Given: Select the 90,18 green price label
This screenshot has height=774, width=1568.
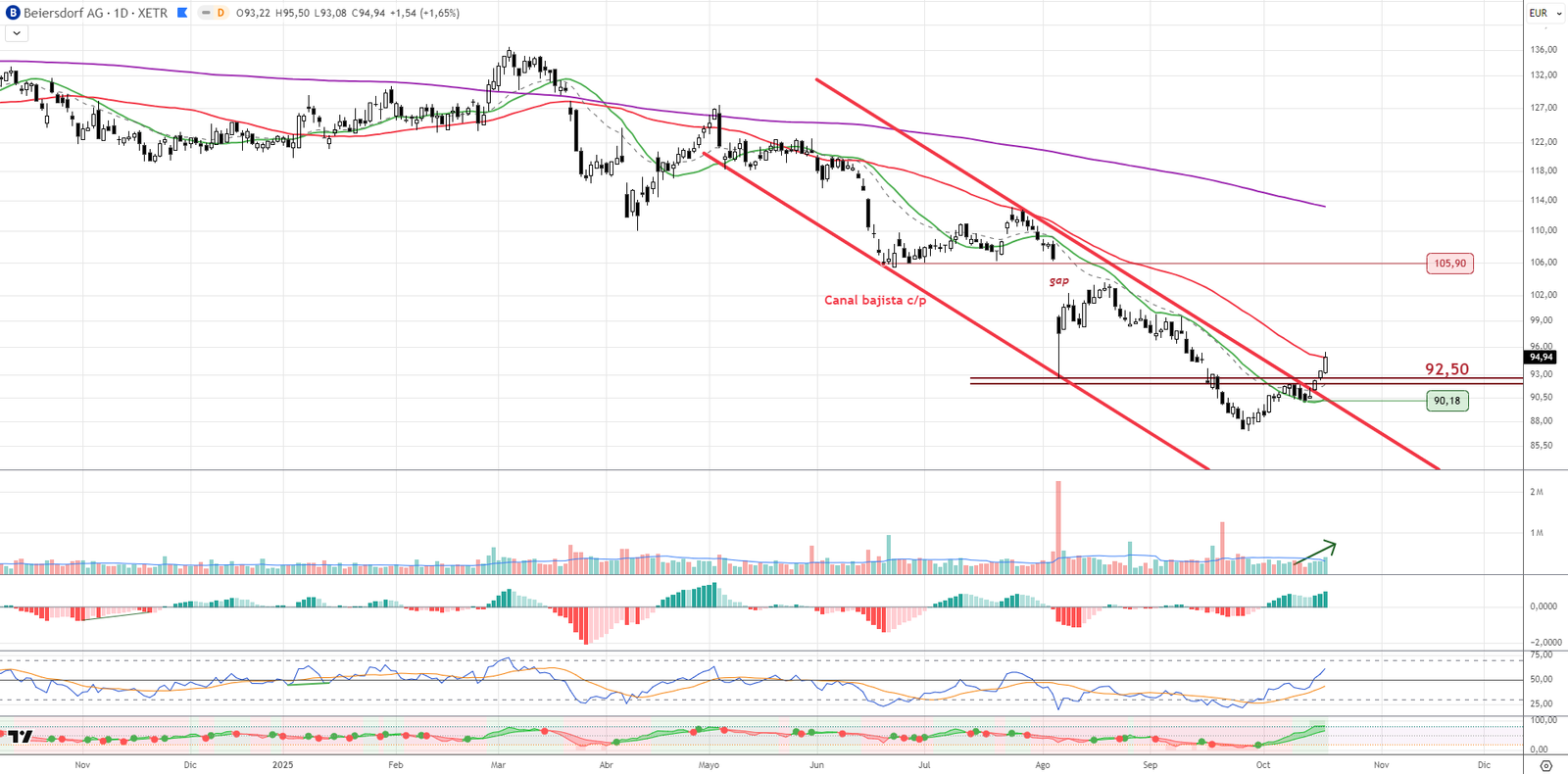Looking at the screenshot, I should 1446,401.
